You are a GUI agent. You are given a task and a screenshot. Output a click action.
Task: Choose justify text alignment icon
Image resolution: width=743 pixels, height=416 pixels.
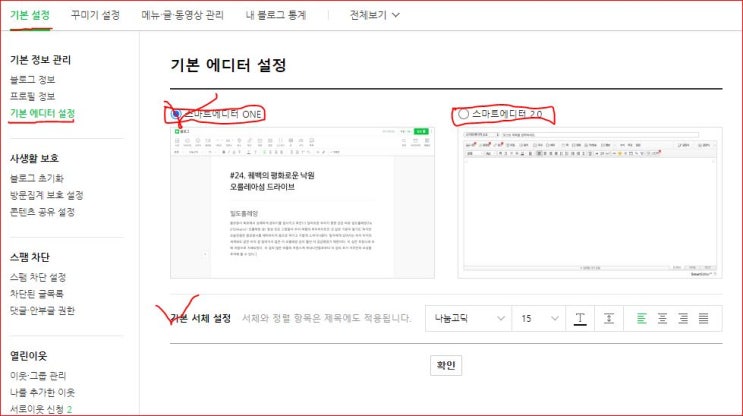click(x=704, y=318)
